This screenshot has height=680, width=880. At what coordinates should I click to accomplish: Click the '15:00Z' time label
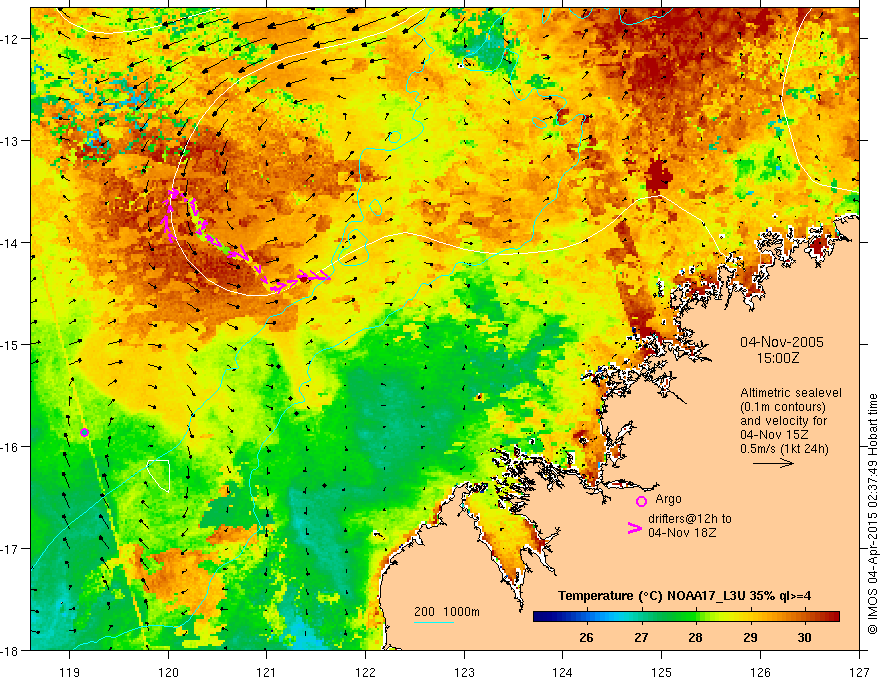click(777, 358)
